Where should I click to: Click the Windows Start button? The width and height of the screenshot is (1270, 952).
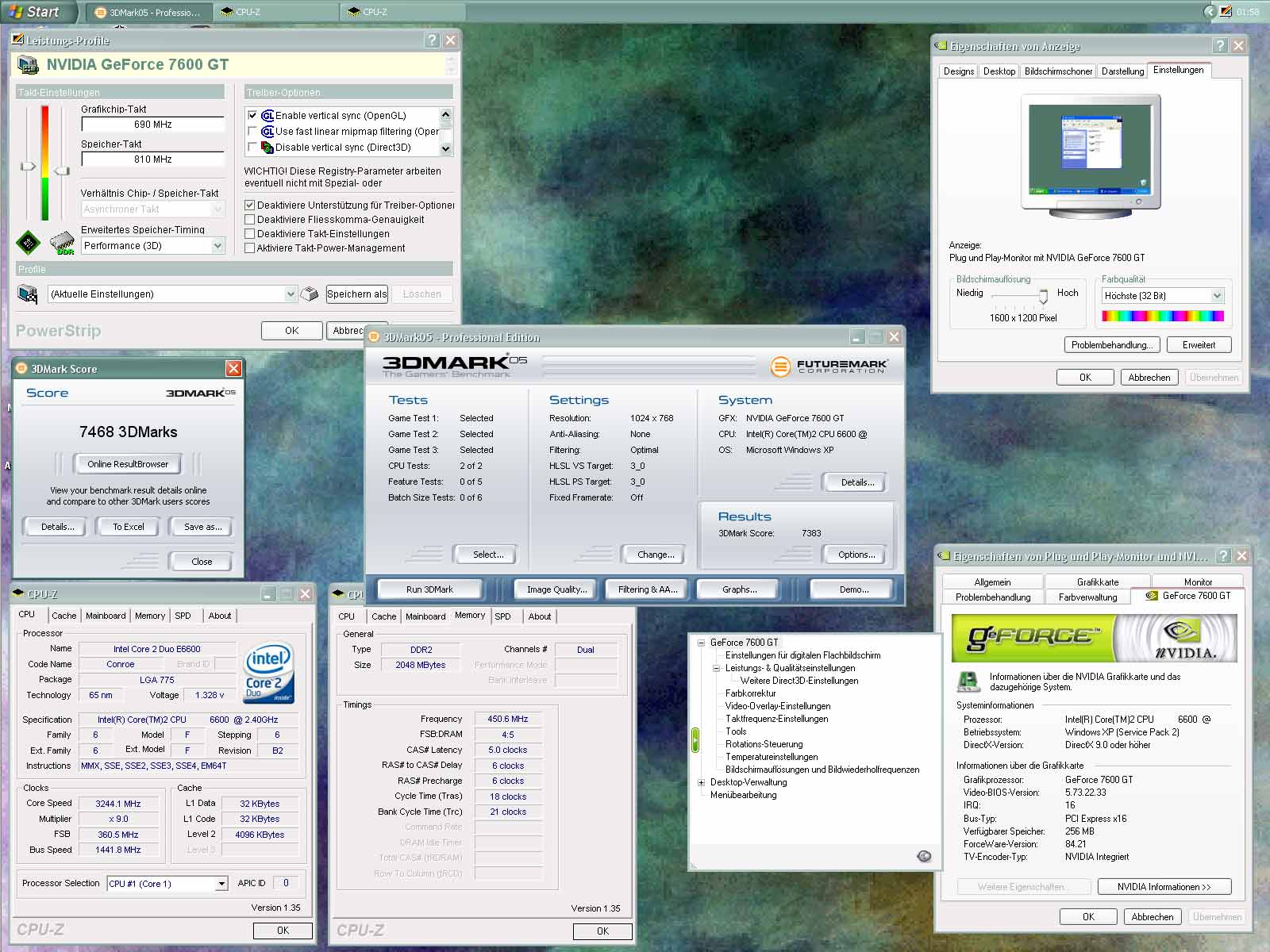point(37,12)
